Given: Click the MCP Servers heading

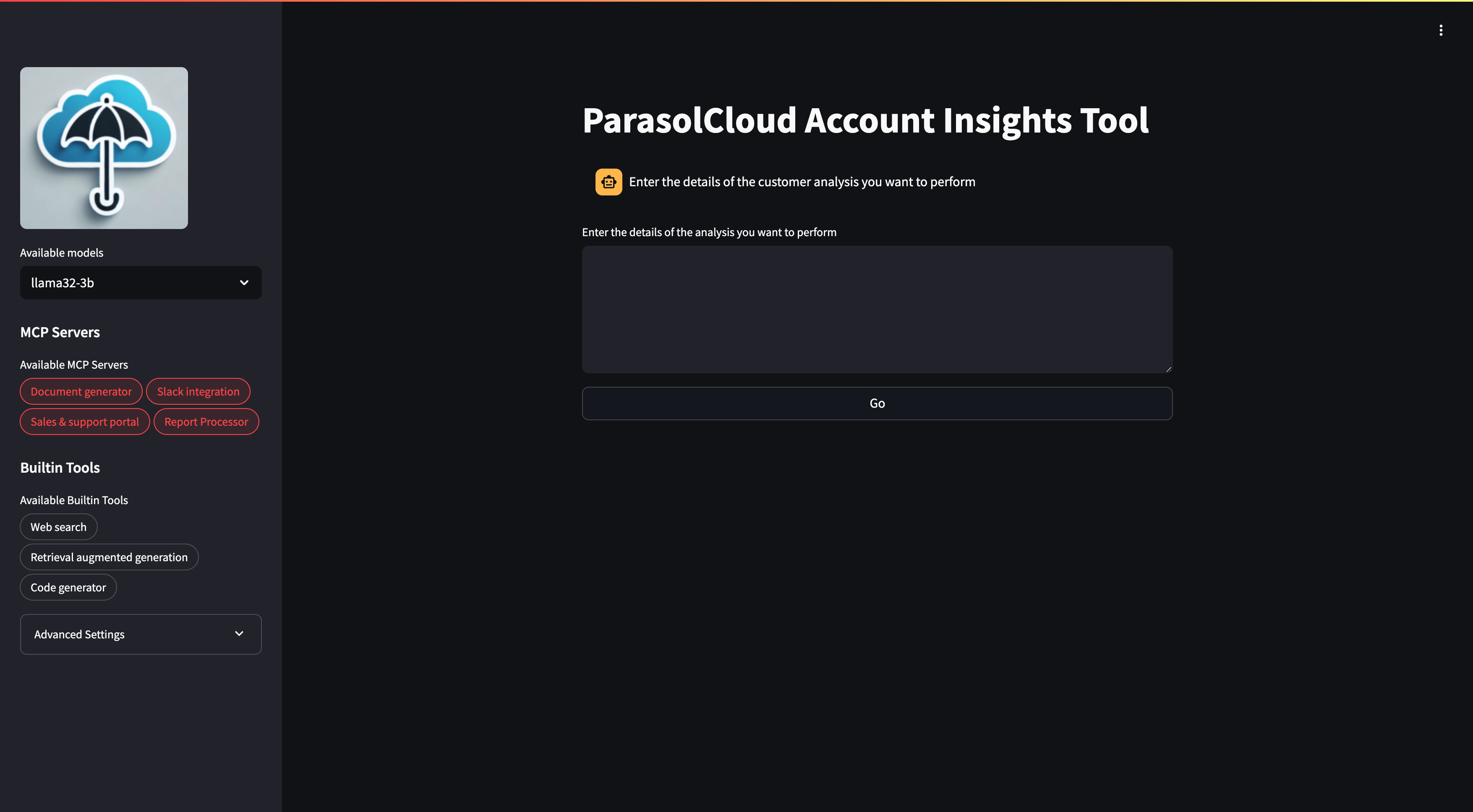Looking at the screenshot, I should click(60, 332).
